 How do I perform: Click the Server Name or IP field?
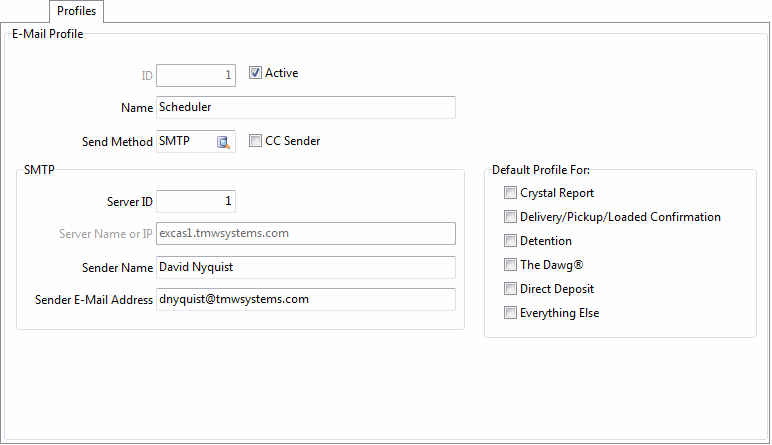tap(305, 233)
